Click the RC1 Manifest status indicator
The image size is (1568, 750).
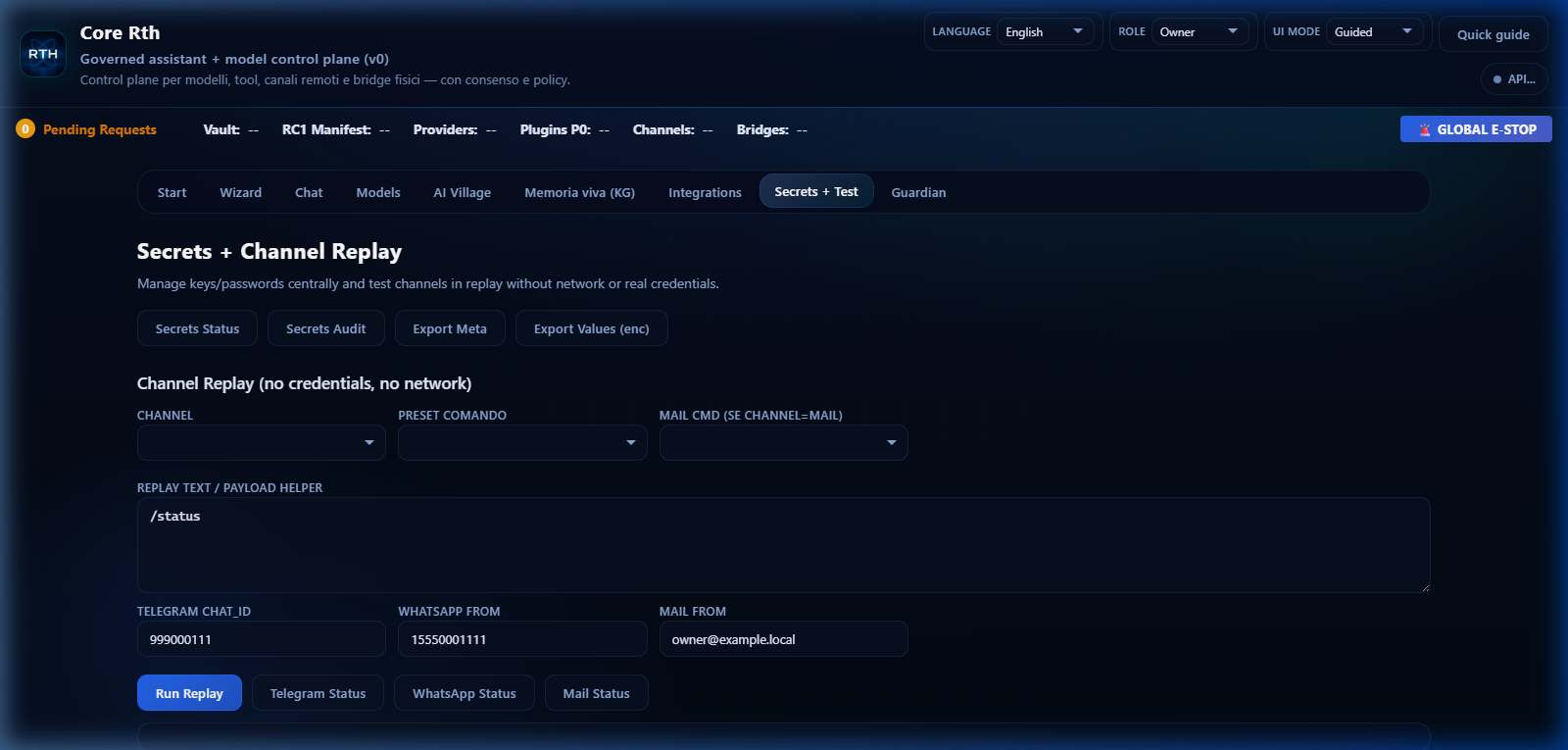[x=336, y=129]
